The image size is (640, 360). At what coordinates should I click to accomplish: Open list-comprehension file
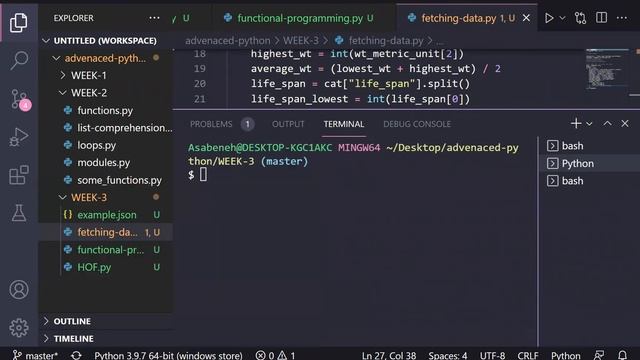(124, 128)
